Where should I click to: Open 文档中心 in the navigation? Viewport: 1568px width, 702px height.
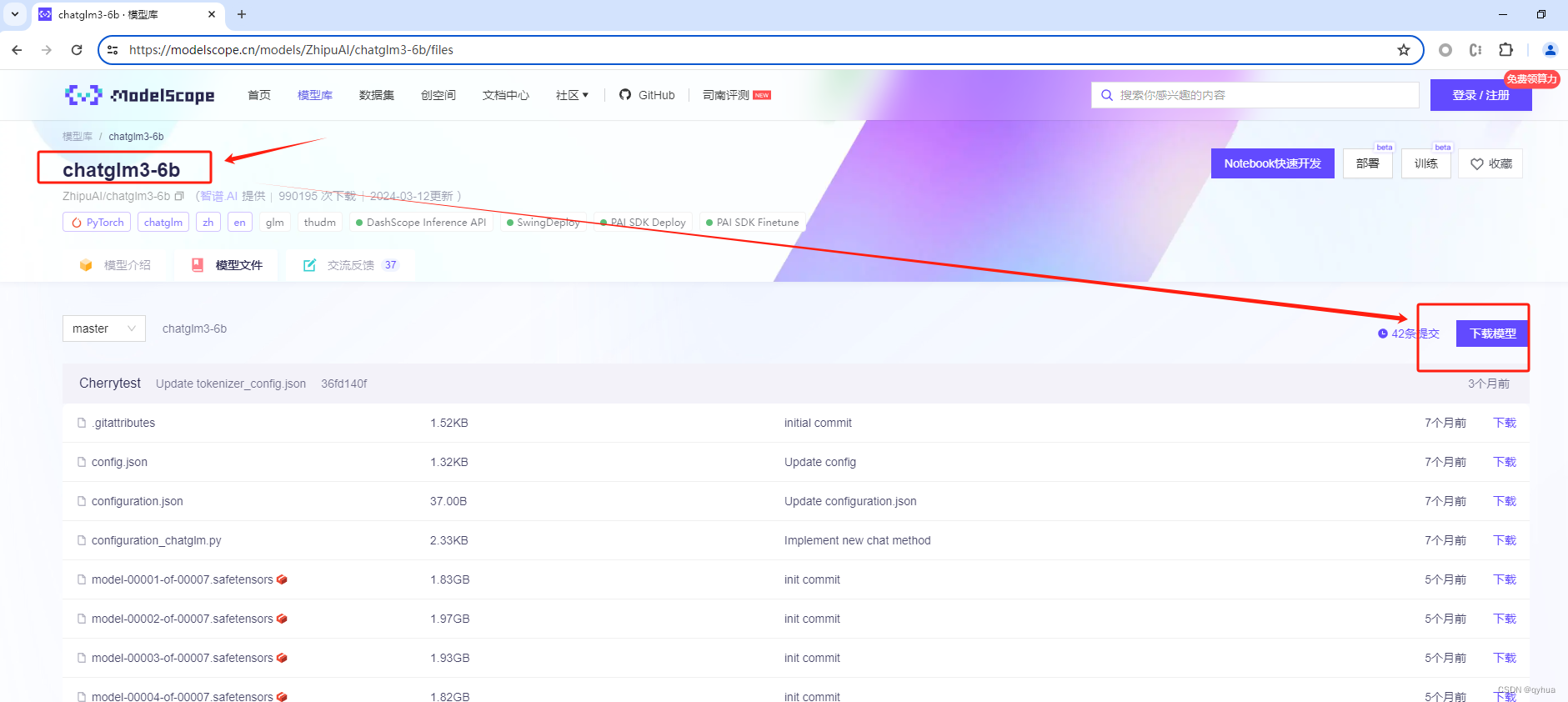pyautogui.click(x=506, y=95)
